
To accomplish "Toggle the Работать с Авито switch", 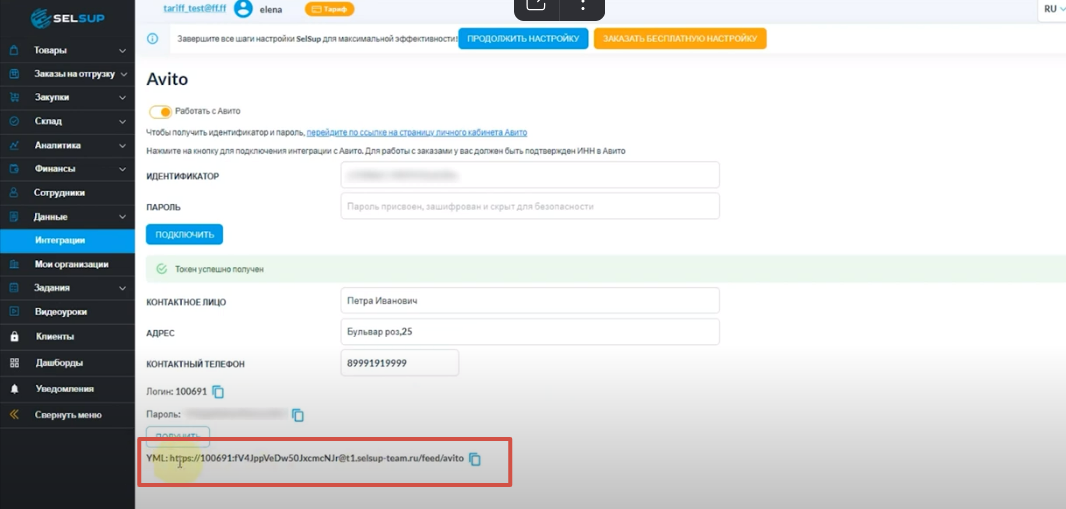I will click(x=160, y=111).
